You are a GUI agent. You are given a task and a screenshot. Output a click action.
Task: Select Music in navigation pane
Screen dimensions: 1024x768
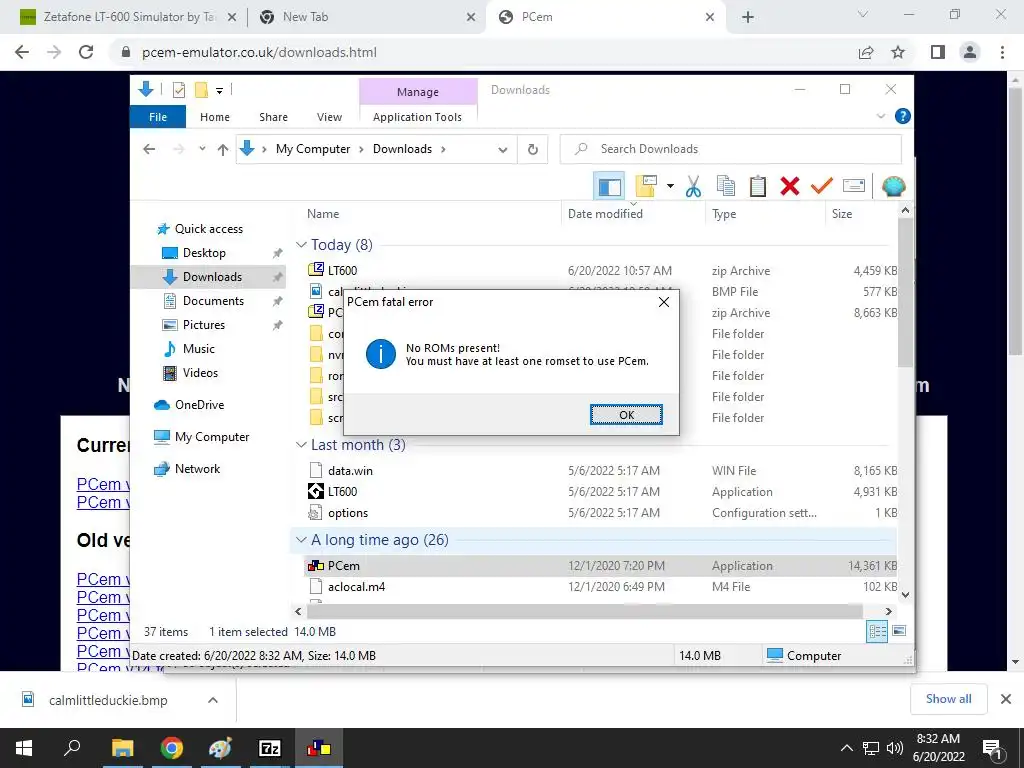click(199, 349)
